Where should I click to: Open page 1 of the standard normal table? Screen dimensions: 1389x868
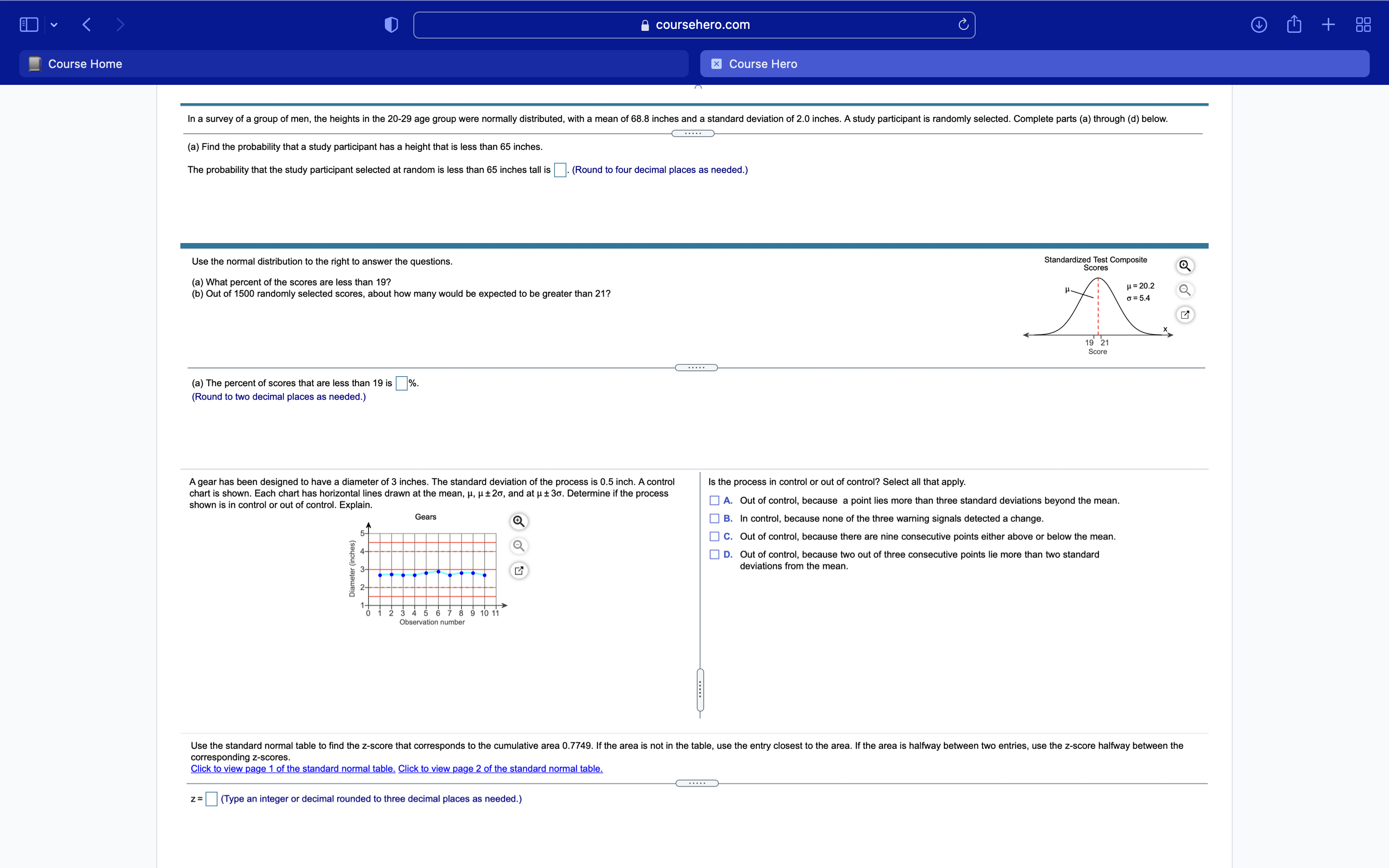tap(292, 768)
